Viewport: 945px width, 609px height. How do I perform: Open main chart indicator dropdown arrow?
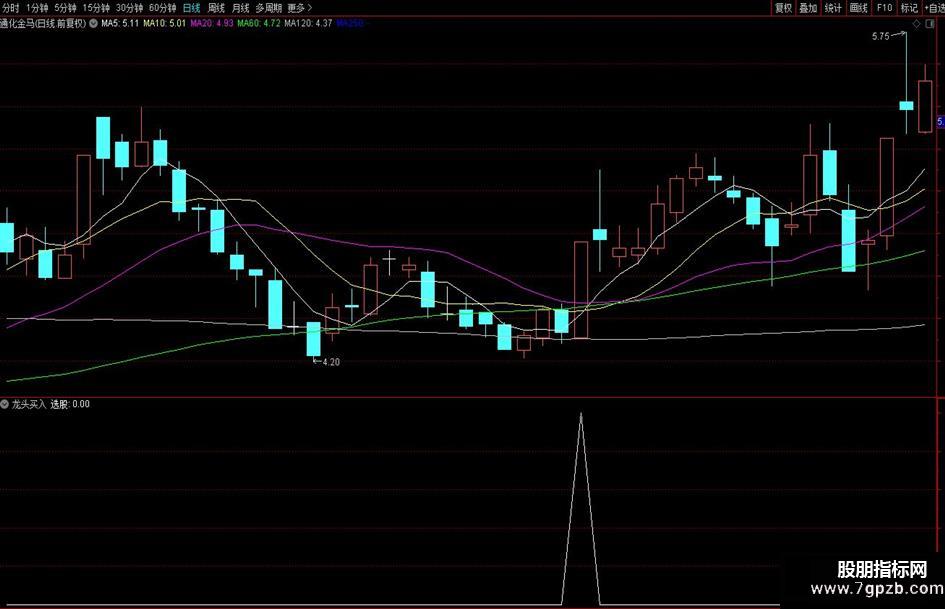pos(93,24)
